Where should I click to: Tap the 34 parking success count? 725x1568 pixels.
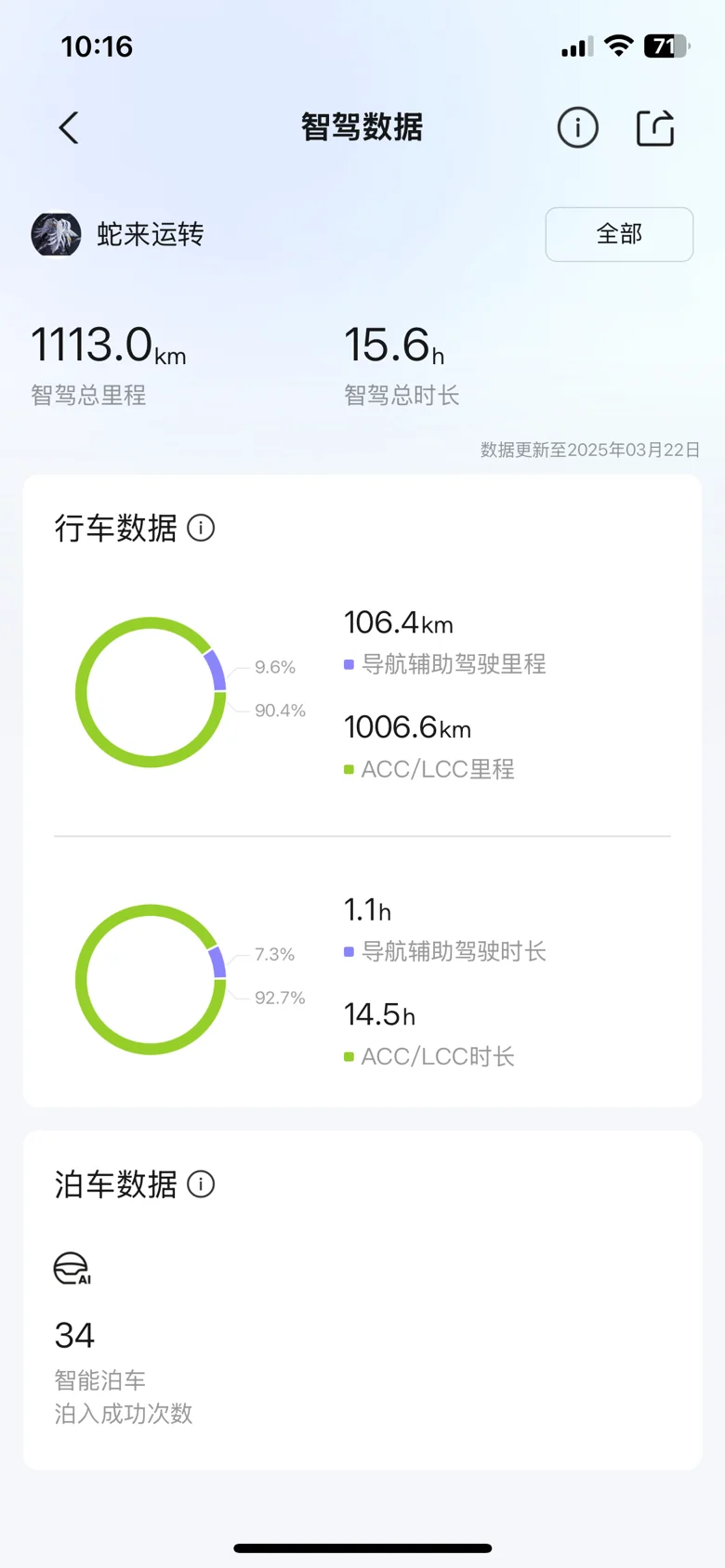tap(74, 1336)
